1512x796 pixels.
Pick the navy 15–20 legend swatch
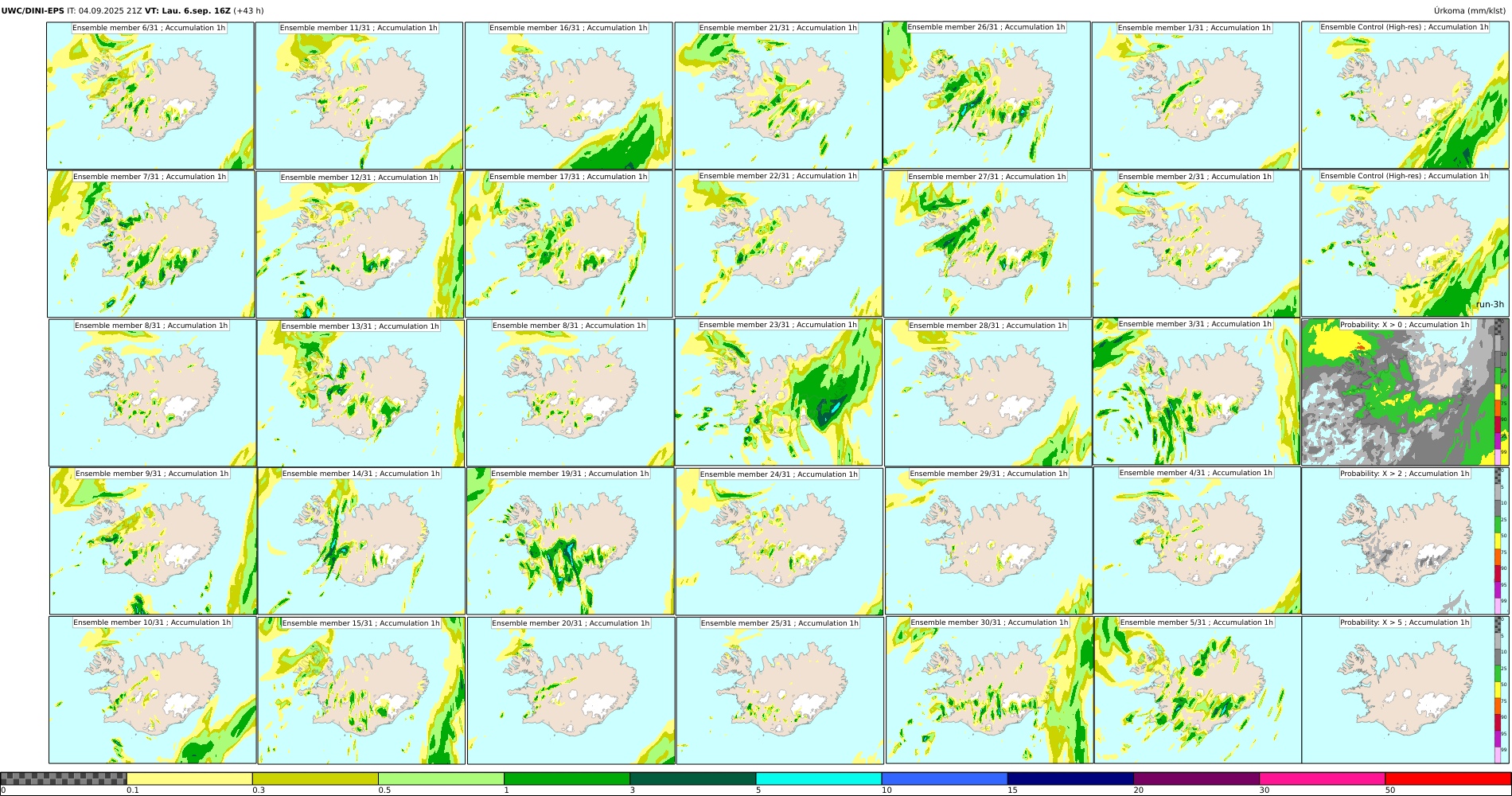(1070, 778)
